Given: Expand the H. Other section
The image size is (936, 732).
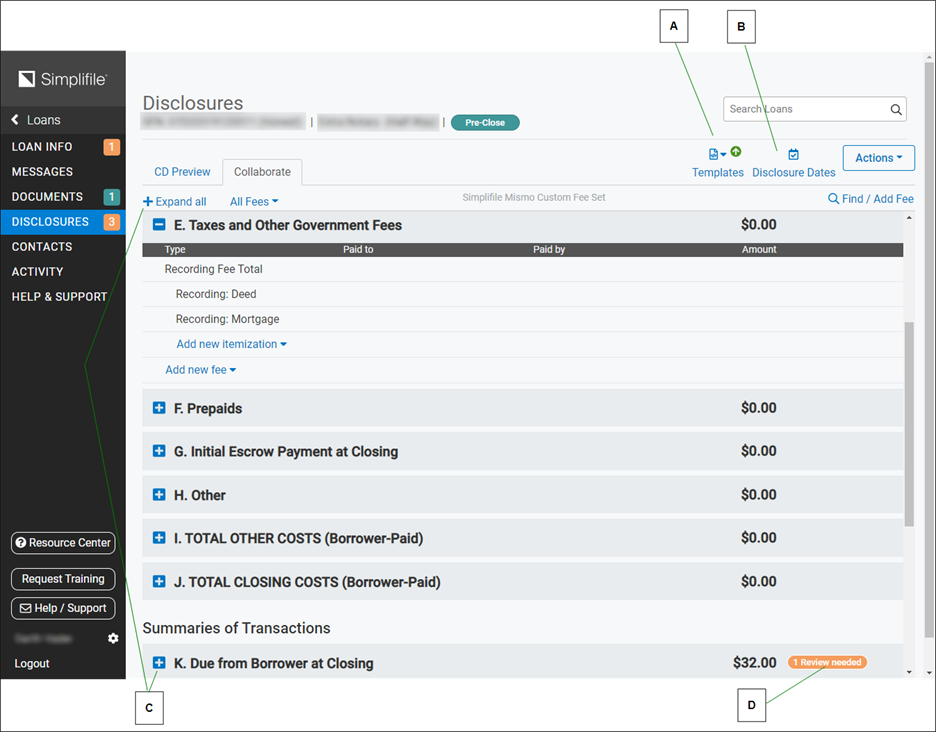Looking at the screenshot, I should click(159, 494).
